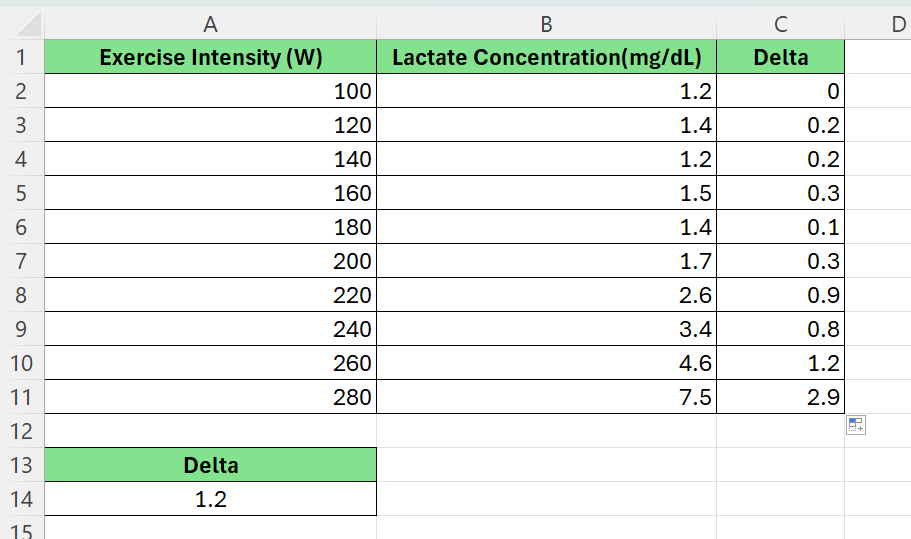Select column B header

[546, 25]
